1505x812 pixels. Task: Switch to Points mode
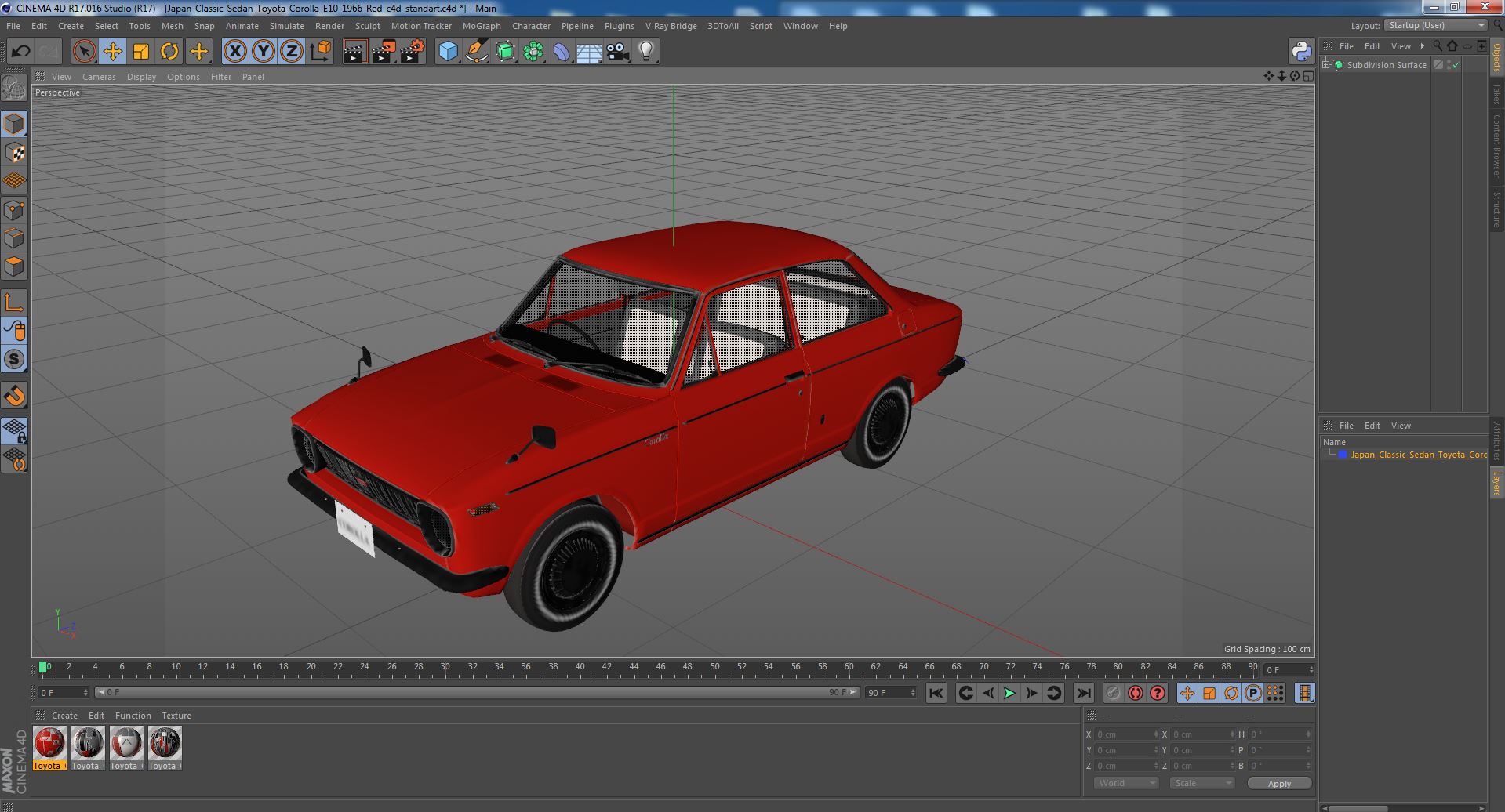[x=14, y=210]
